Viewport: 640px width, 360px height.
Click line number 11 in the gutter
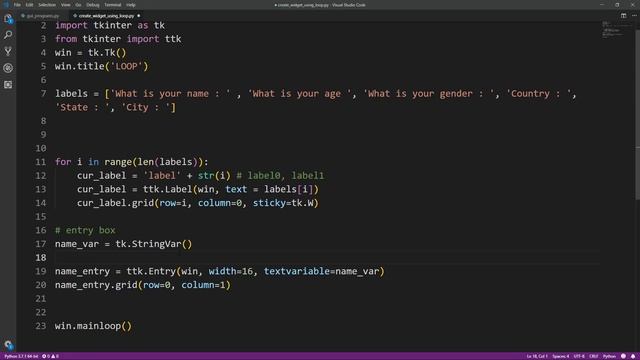(x=41, y=162)
